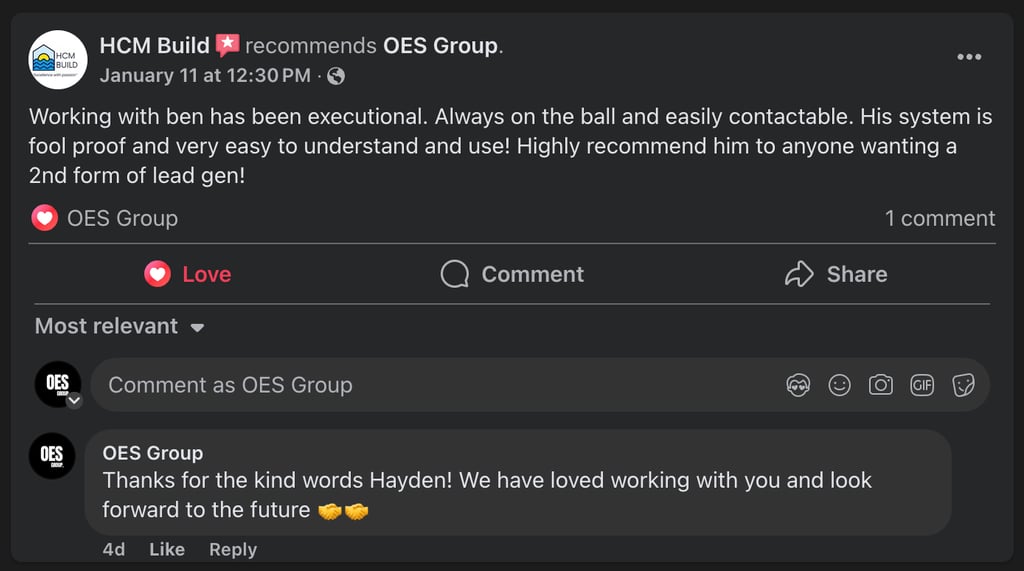Viewport: 1024px width, 571px height.
Task: Click the globe public privacy icon
Action: tap(336, 76)
